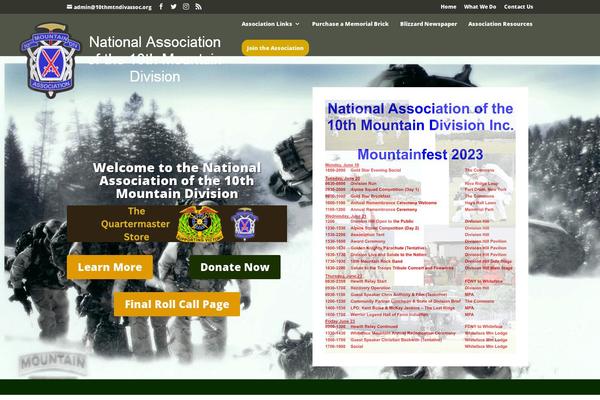Open Blizzard Newspaper page
Viewport: 600px width, 400px height.
(428, 24)
